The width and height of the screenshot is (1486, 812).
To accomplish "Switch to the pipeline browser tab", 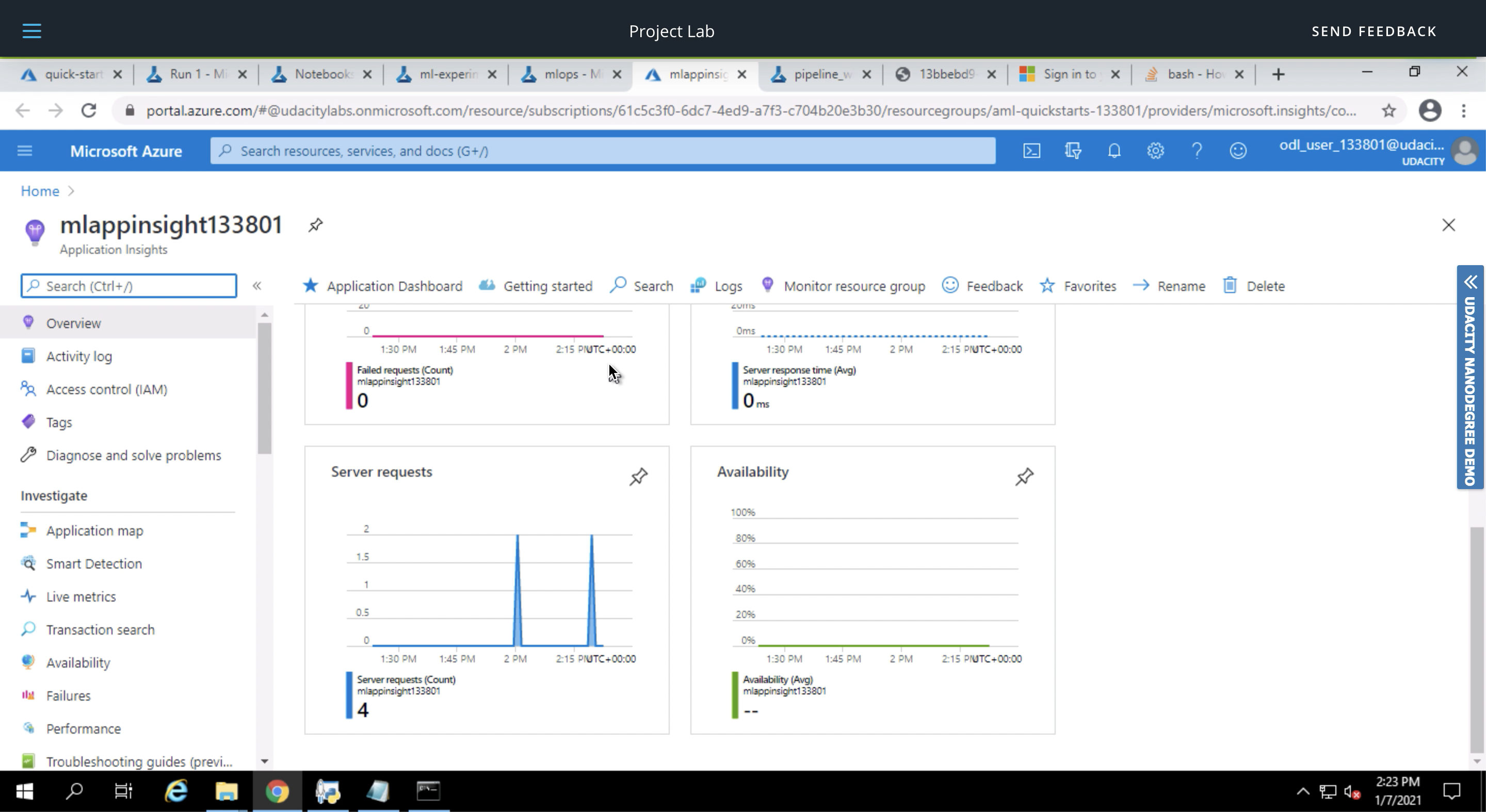I will point(819,74).
